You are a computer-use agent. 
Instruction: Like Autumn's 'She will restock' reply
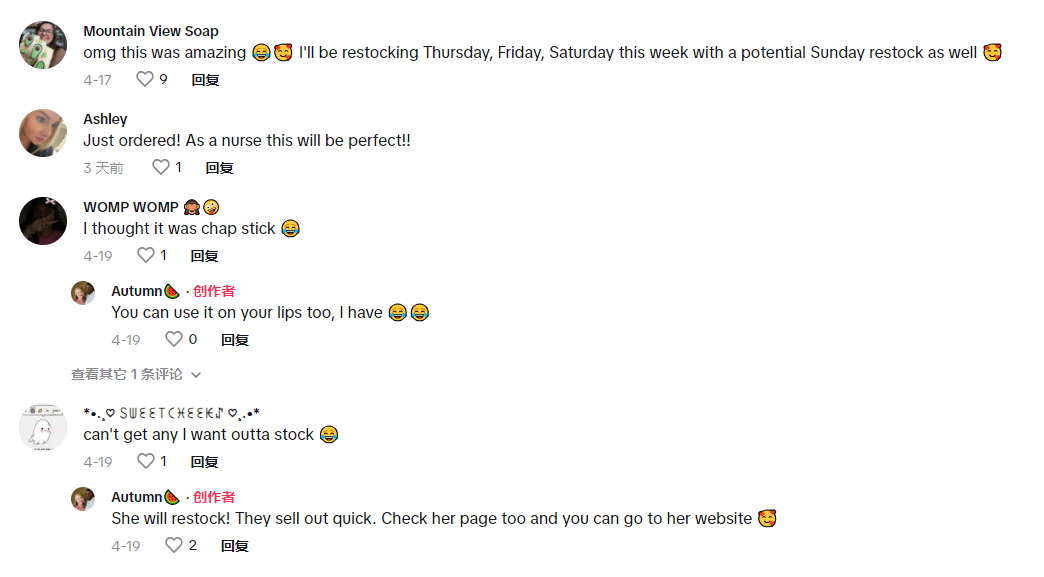coord(174,545)
